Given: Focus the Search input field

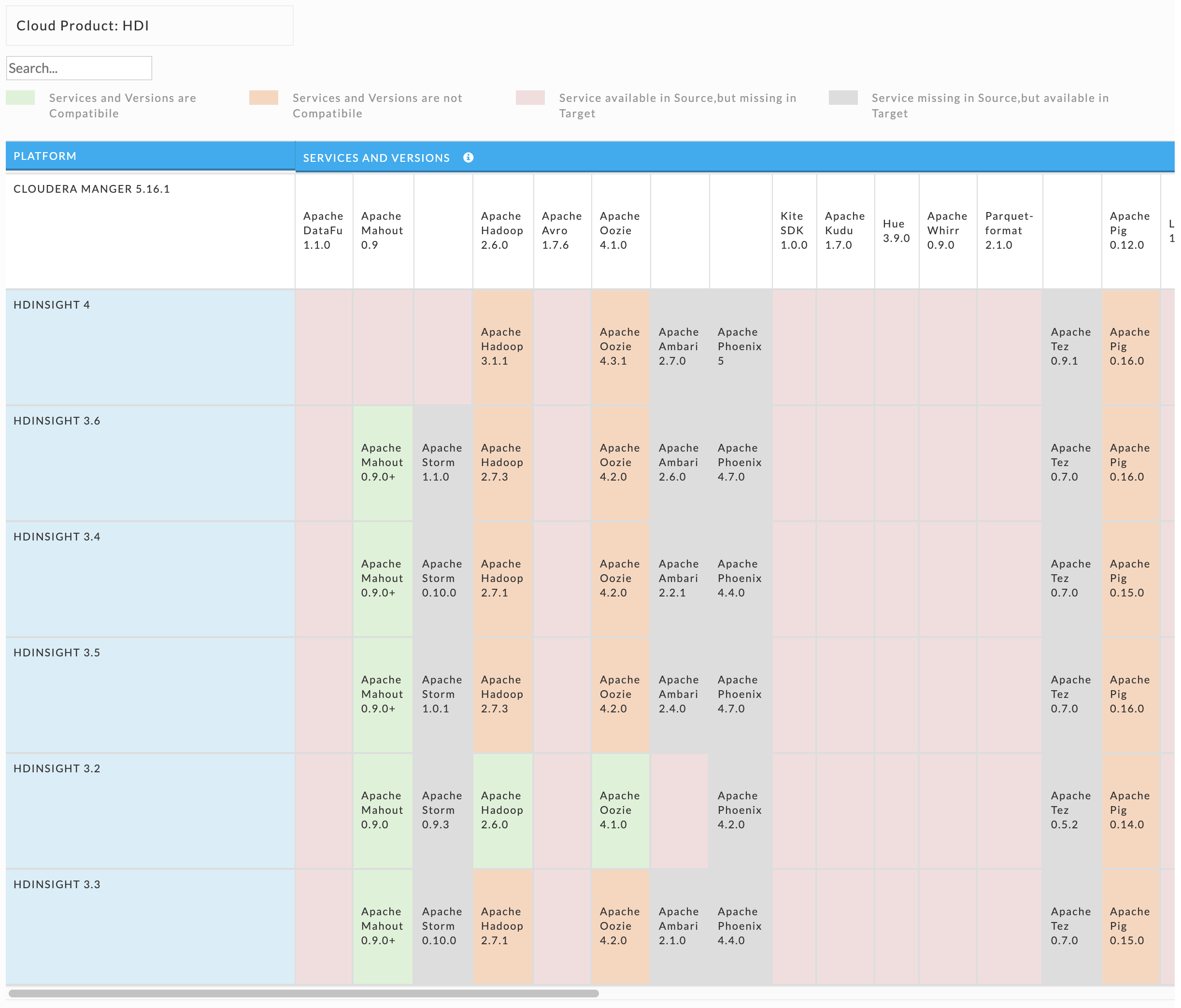Looking at the screenshot, I should [x=79, y=69].
